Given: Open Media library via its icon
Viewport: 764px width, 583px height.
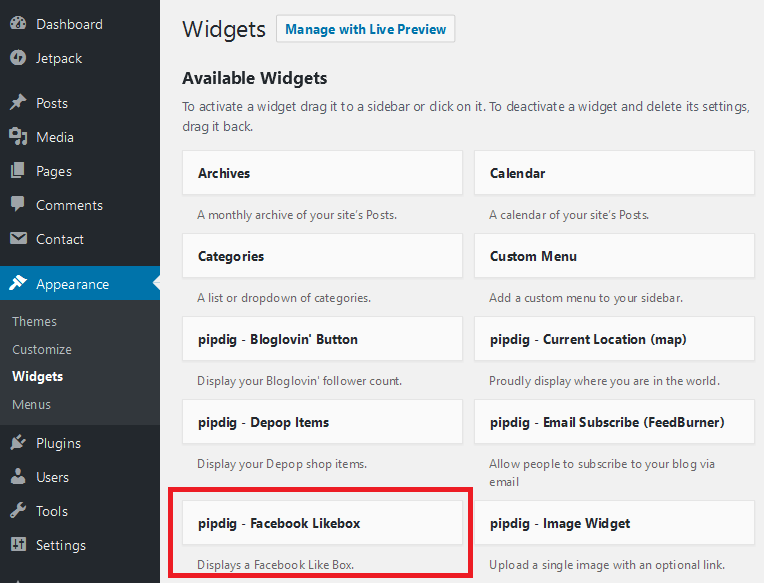Looking at the screenshot, I should point(18,136).
